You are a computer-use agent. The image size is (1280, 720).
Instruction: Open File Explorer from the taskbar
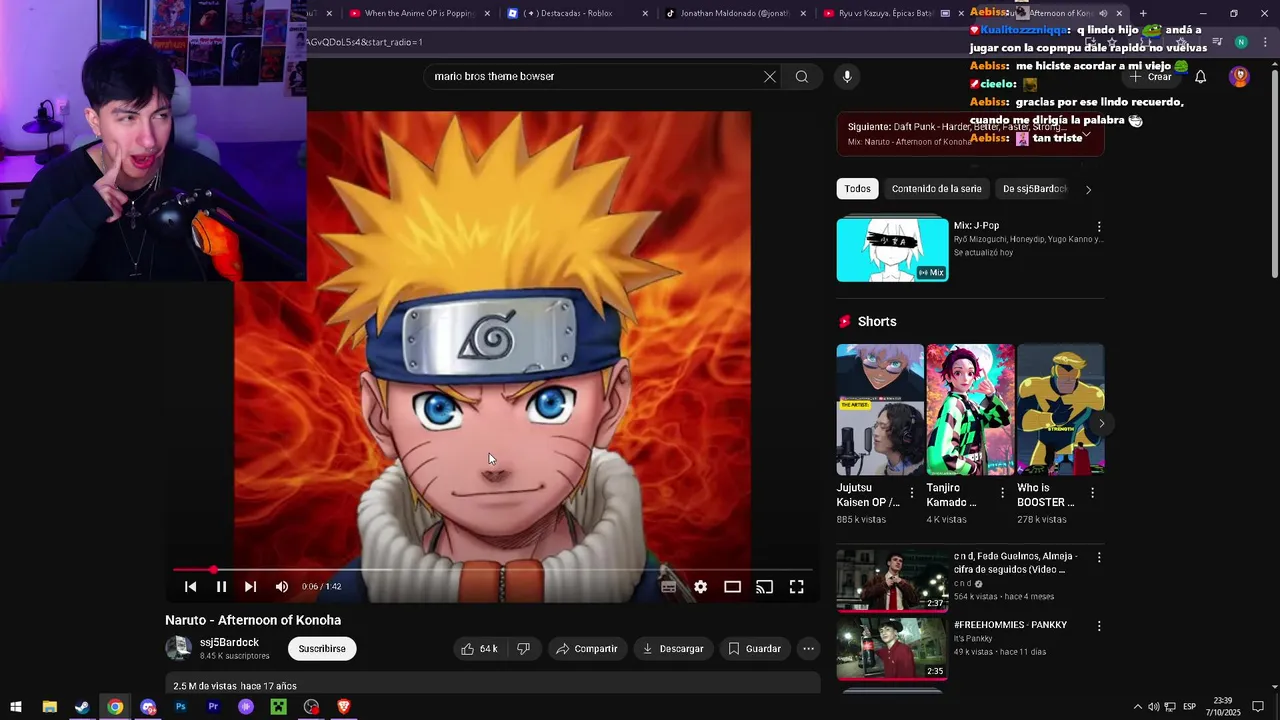click(49, 707)
